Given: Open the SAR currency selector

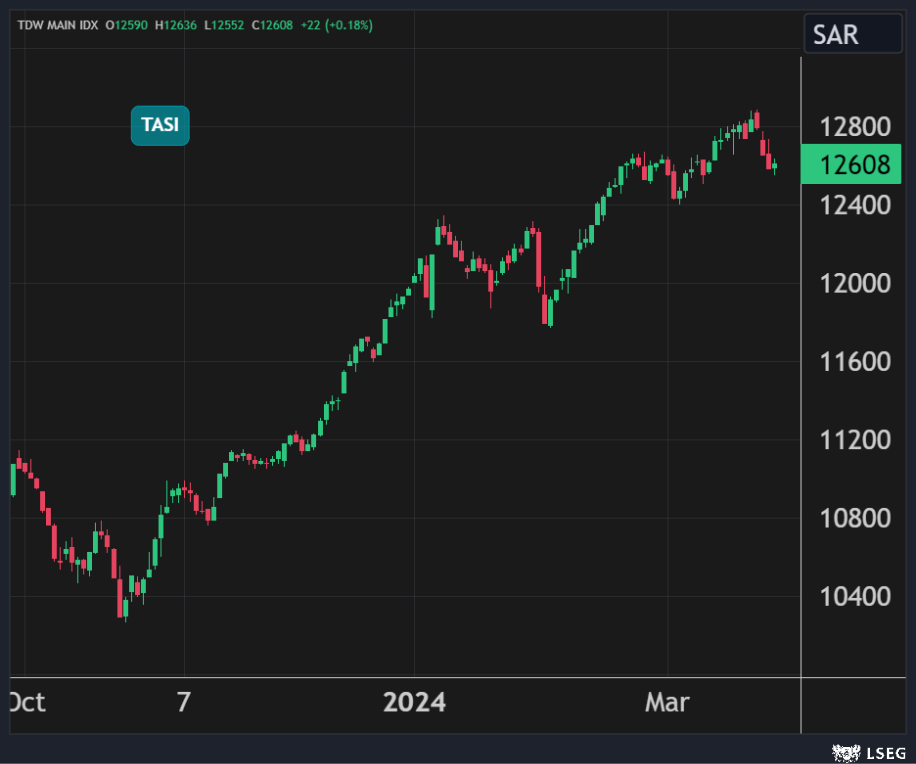Looking at the screenshot, I should pyautogui.click(x=852, y=35).
